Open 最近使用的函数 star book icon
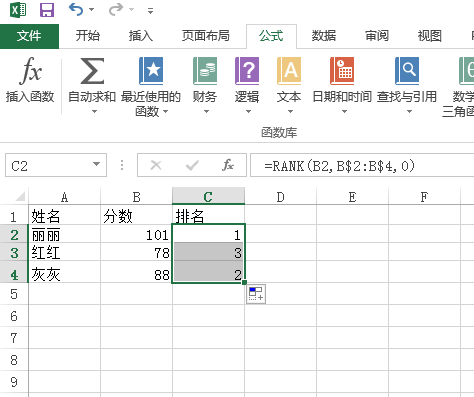The image size is (474, 397). [151, 71]
